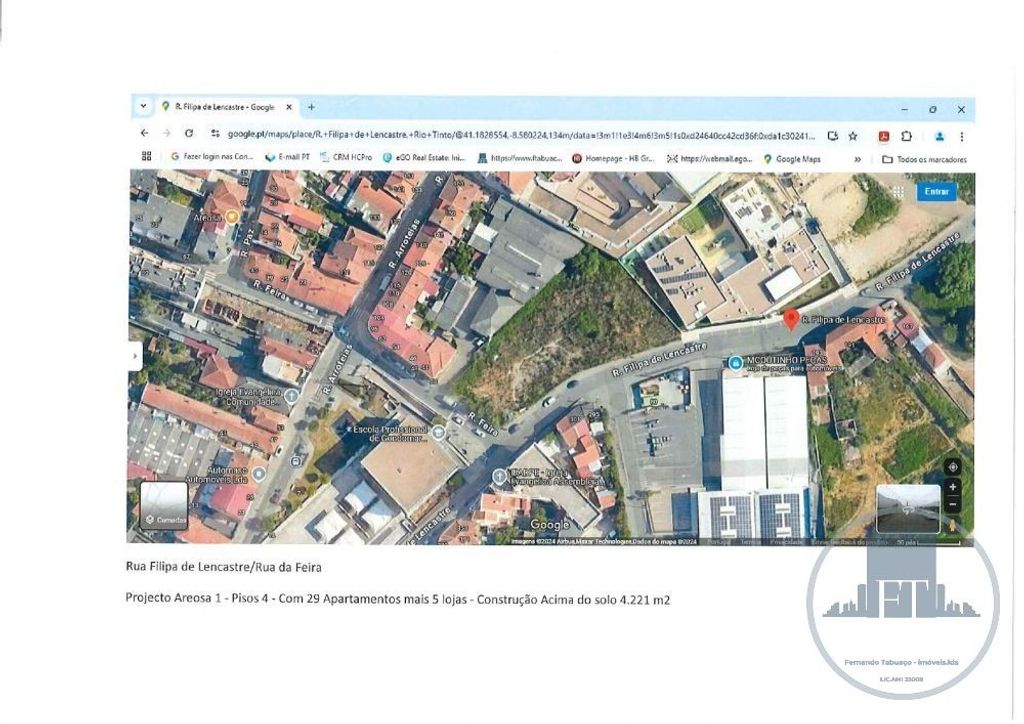
Task: Toggle map layers with the Camadas tile
Action: (x=164, y=505)
